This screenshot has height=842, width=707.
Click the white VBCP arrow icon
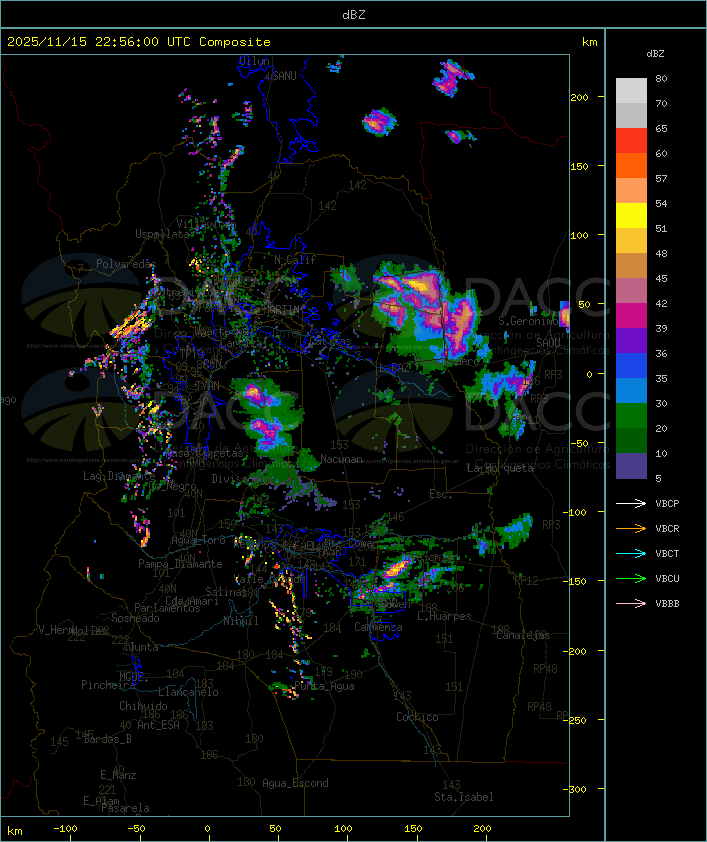pyautogui.click(x=631, y=503)
